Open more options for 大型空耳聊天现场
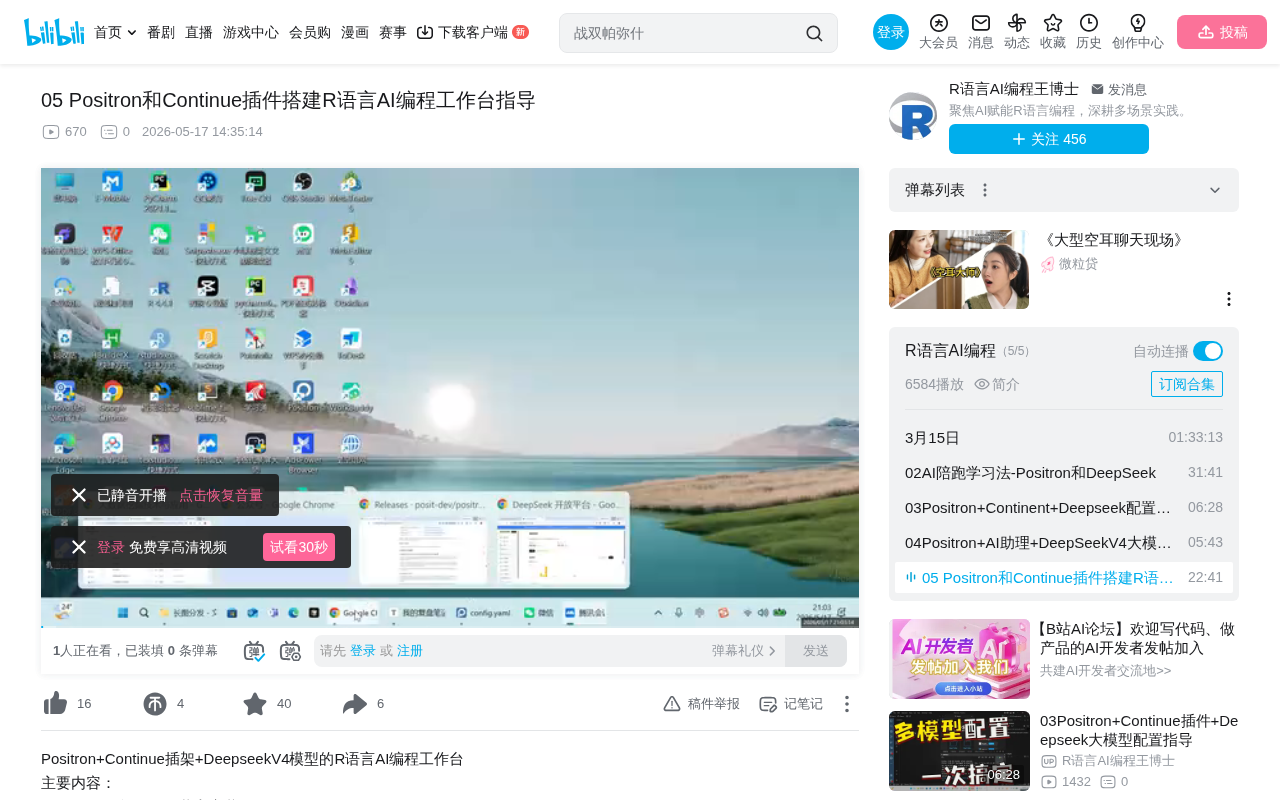This screenshot has width=1280, height=800. coord(1229,299)
